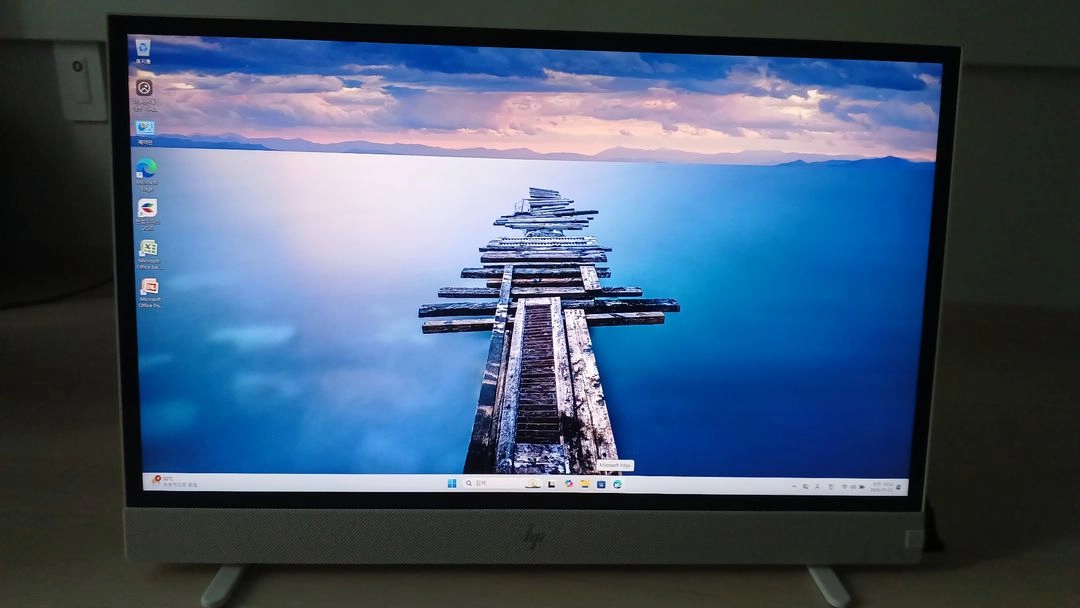1080x608 pixels.
Task: Open quick settings via the network and volume icons
Action: tap(853, 487)
